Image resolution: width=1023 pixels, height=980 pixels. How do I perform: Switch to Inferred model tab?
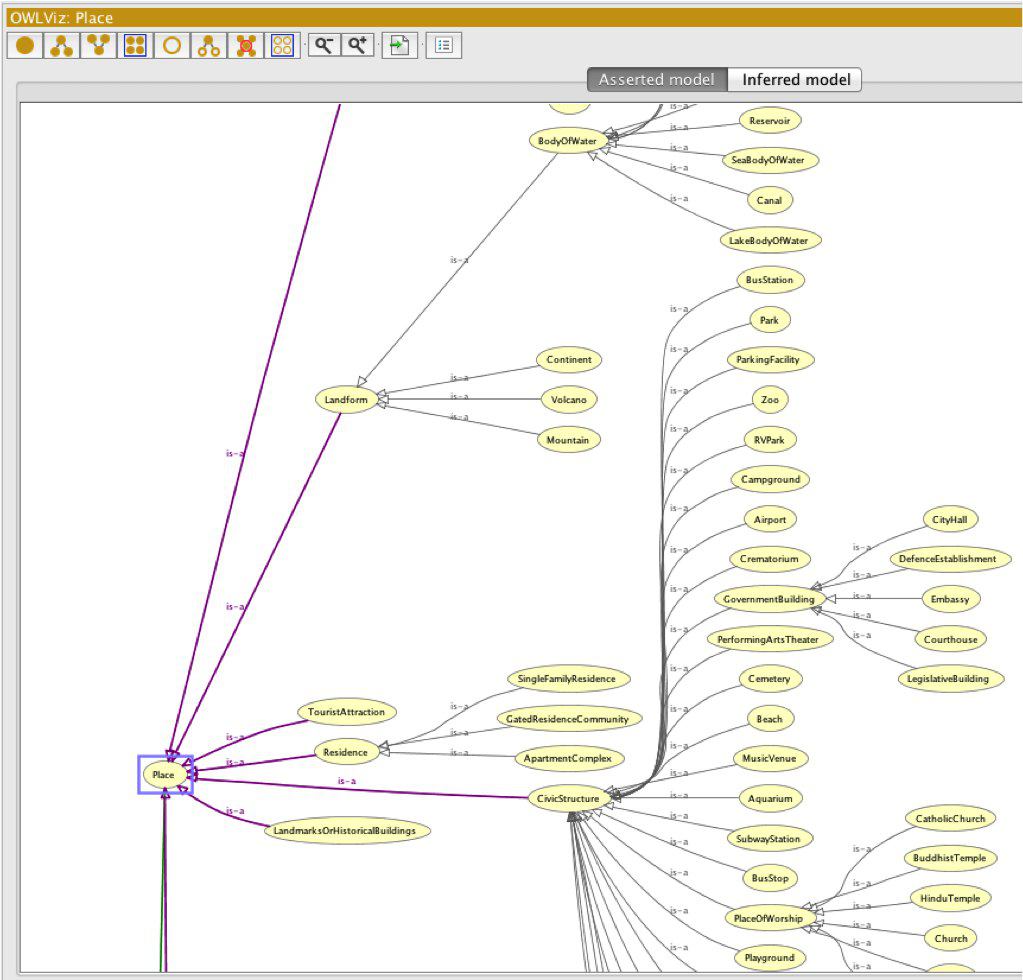pyautogui.click(x=796, y=80)
